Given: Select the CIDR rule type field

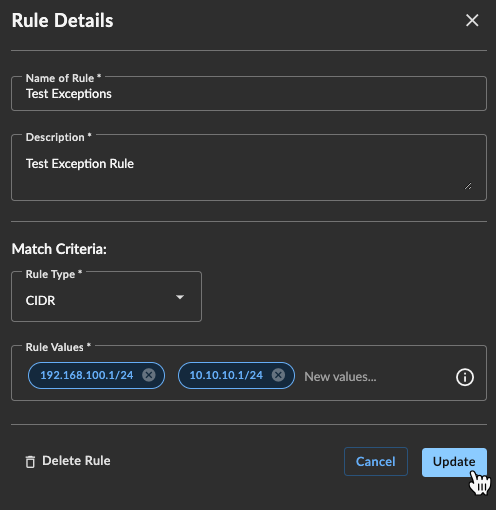Looking at the screenshot, I should (x=106, y=297).
